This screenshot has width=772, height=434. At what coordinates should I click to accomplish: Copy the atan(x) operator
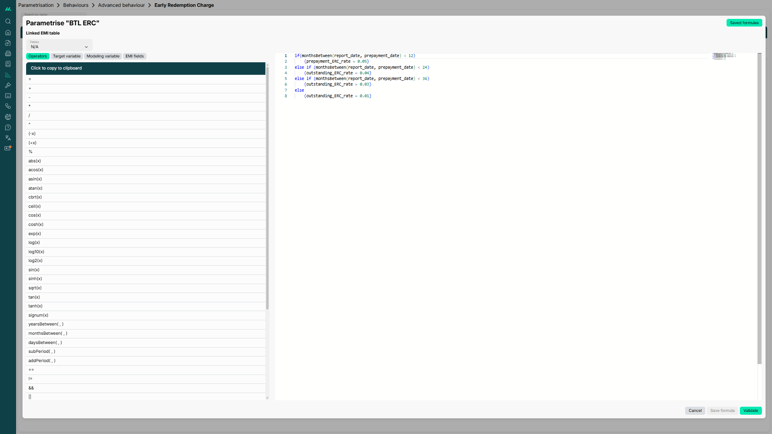point(146,188)
